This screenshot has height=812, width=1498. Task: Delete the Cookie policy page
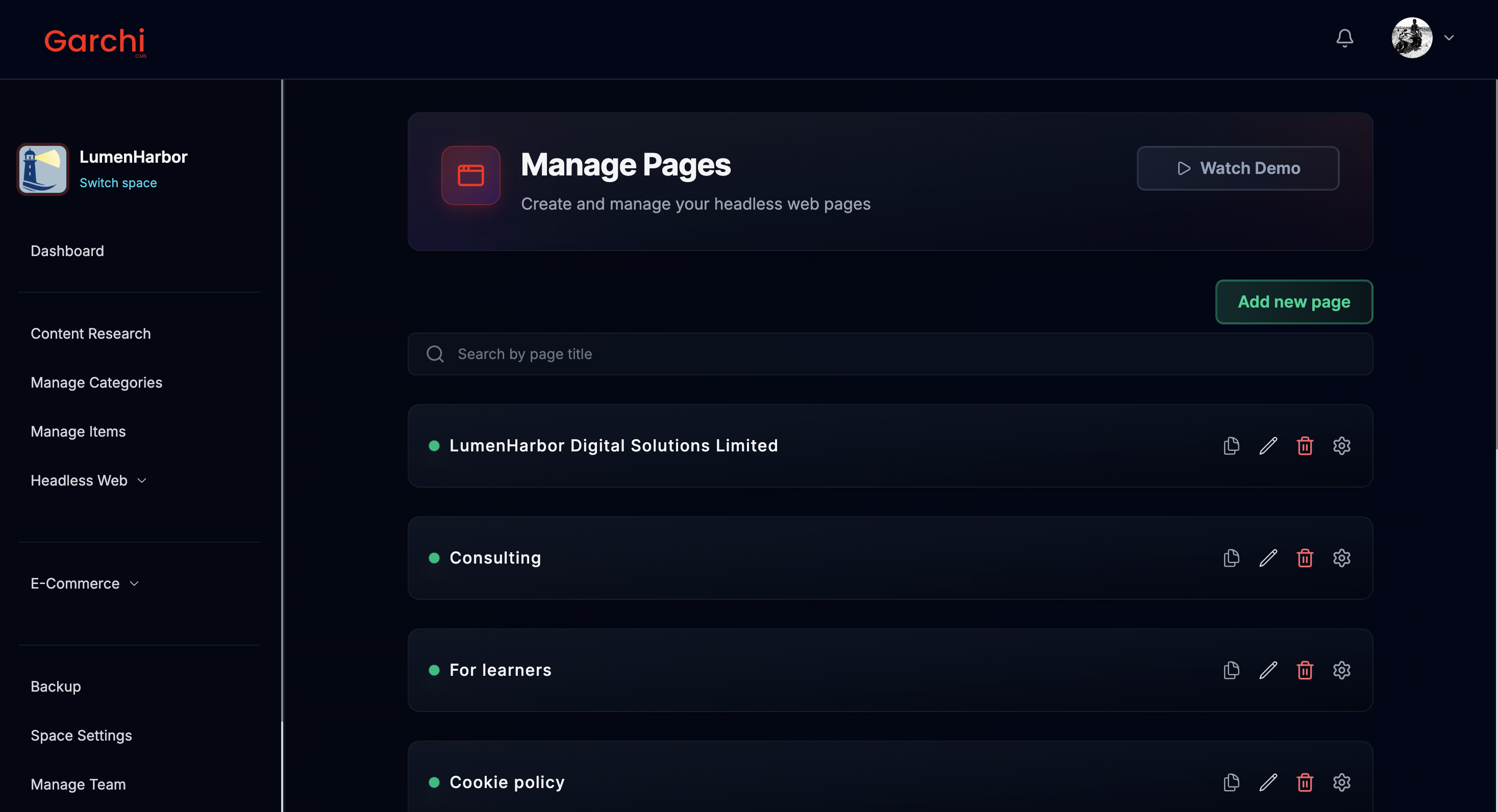point(1305,782)
